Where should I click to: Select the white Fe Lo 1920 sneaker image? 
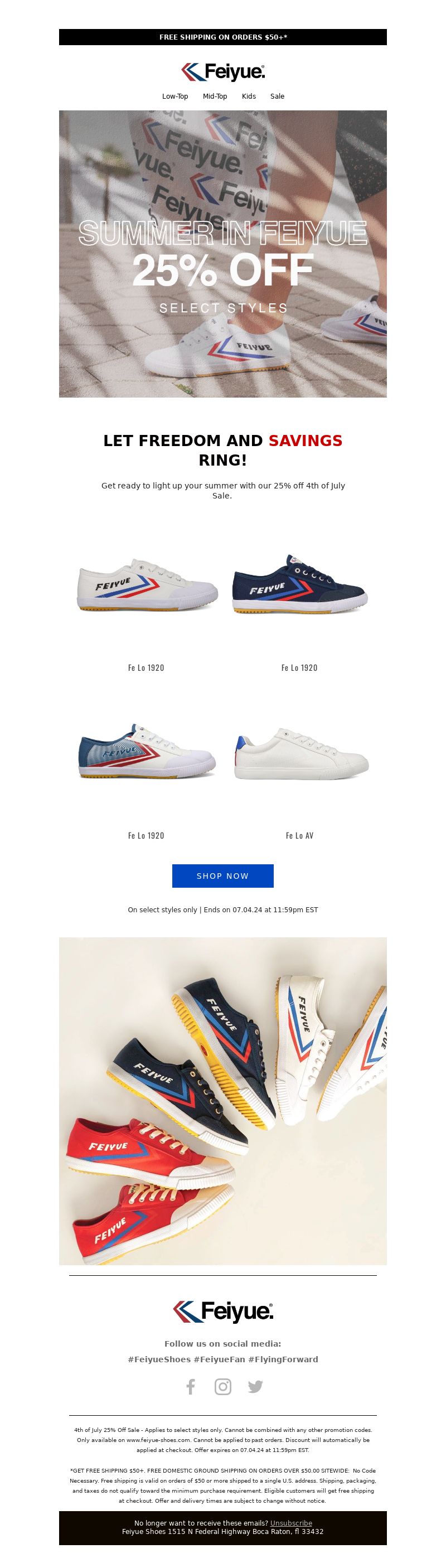[x=147, y=584]
